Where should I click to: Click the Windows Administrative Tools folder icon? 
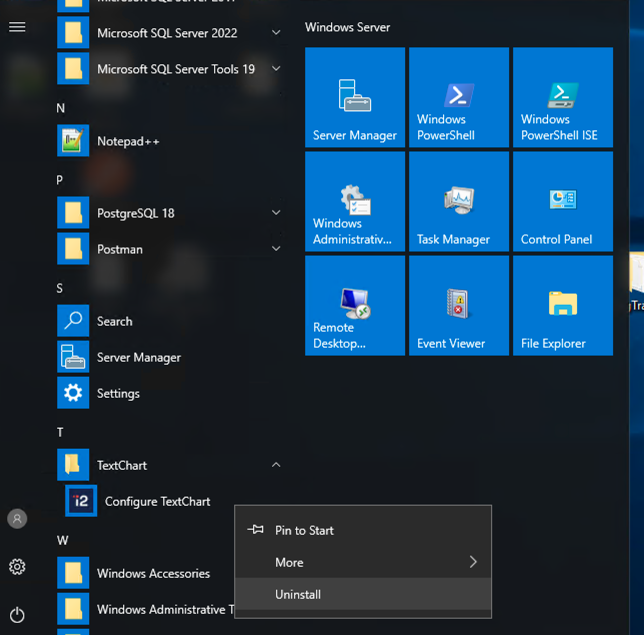coord(73,609)
